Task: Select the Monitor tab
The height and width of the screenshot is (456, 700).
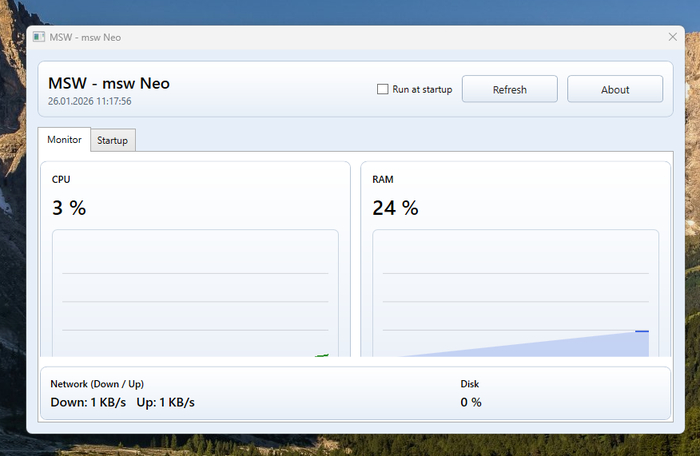Action: click(64, 140)
